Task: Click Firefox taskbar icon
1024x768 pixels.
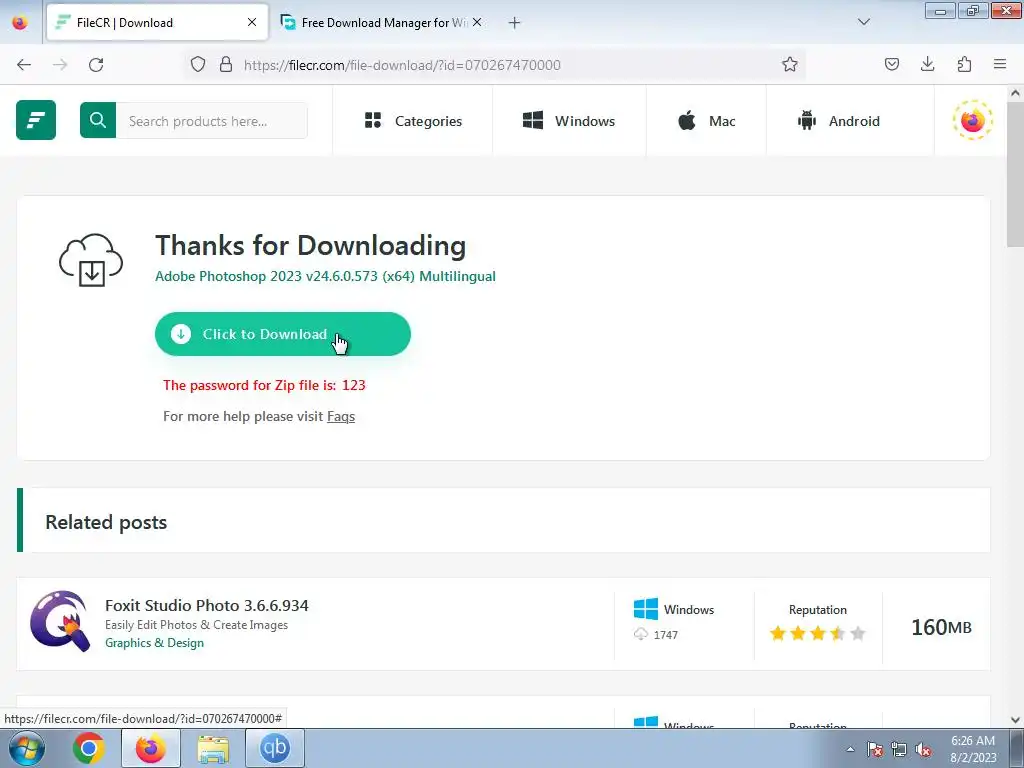Action: coord(151,748)
